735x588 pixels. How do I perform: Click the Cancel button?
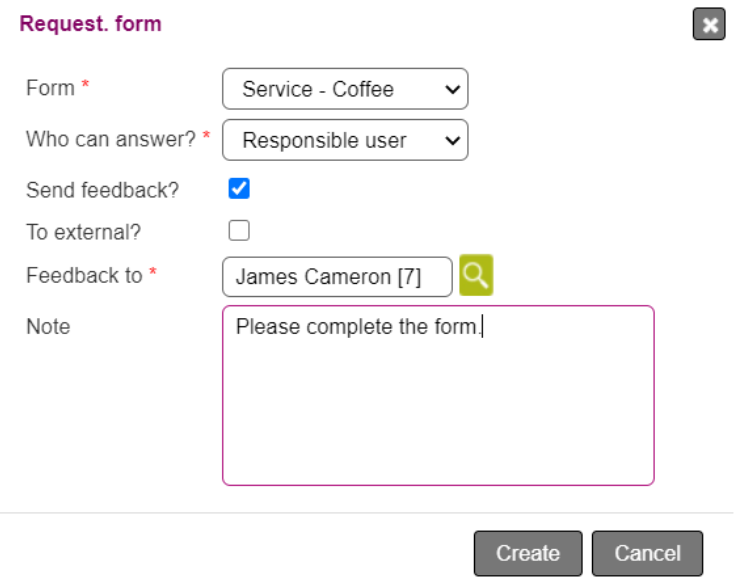(x=647, y=553)
